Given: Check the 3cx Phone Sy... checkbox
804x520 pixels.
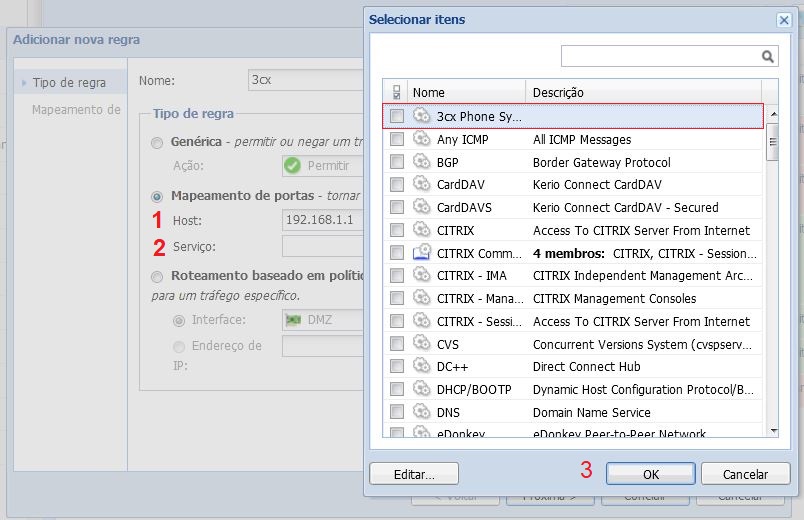Looking at the screenshot, I should pos(396,116).
